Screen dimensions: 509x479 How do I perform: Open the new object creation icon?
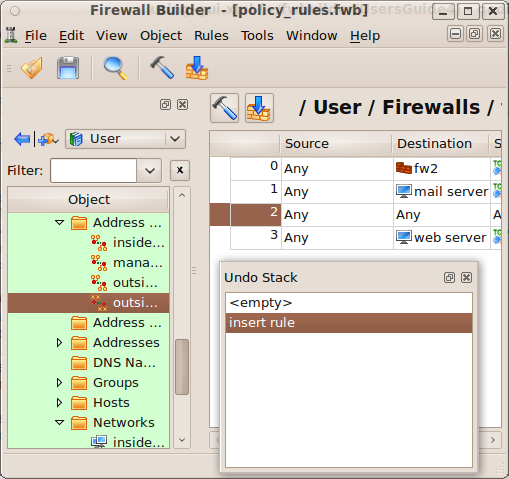point(48,139)
